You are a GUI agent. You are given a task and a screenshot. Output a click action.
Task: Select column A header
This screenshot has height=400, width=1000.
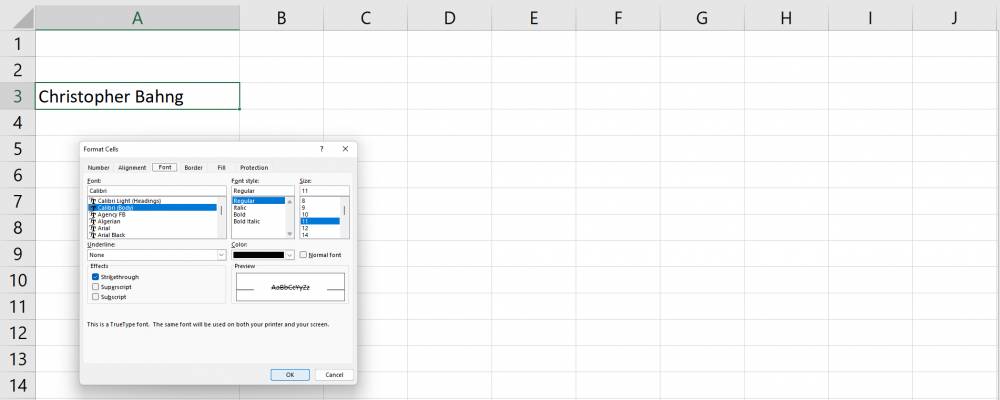(137, 18)
